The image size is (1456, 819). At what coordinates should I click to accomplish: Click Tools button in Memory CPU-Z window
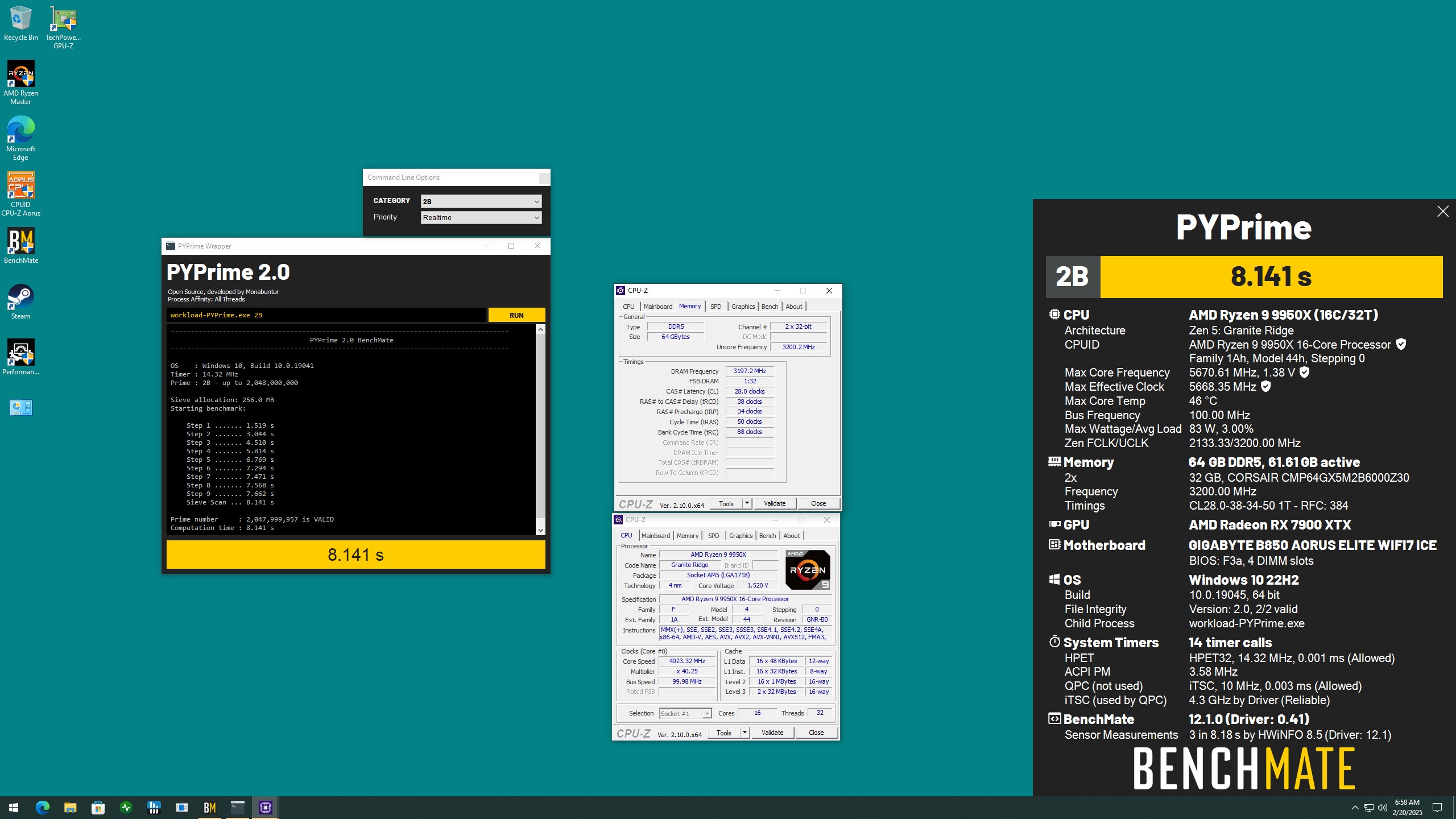pyautogui.click(x=726, y=503)
